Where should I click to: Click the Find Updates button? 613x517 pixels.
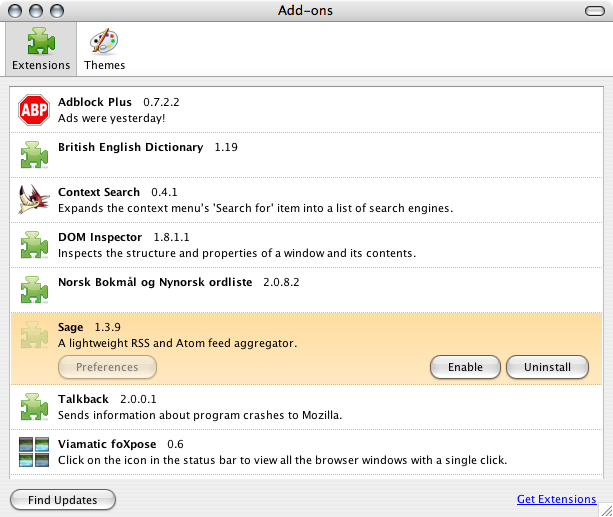63,500
